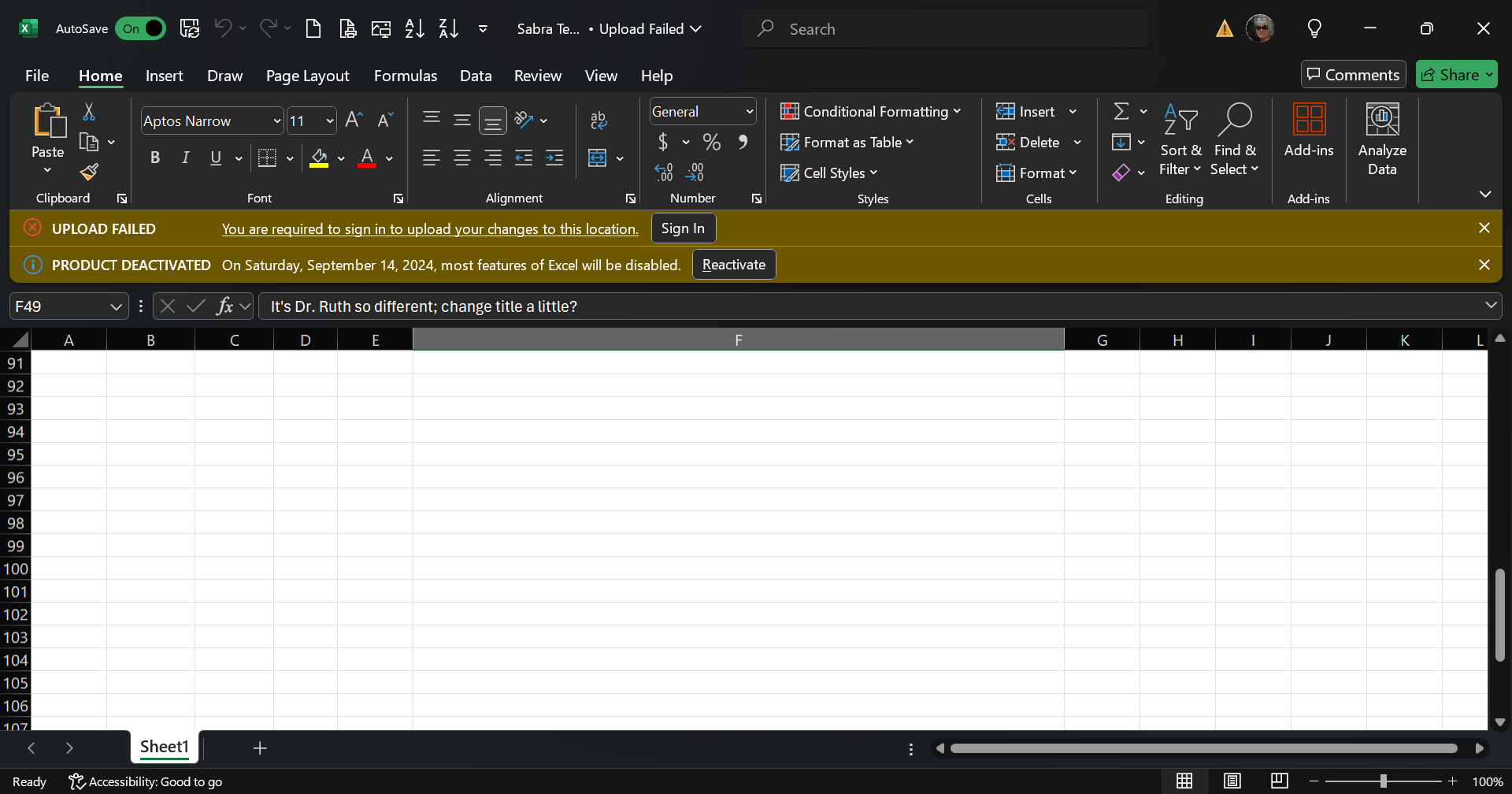Viewport: 1512px width, 794px height.
Task: Expand the Cell Styles dropdown
Action: point(828,173)
